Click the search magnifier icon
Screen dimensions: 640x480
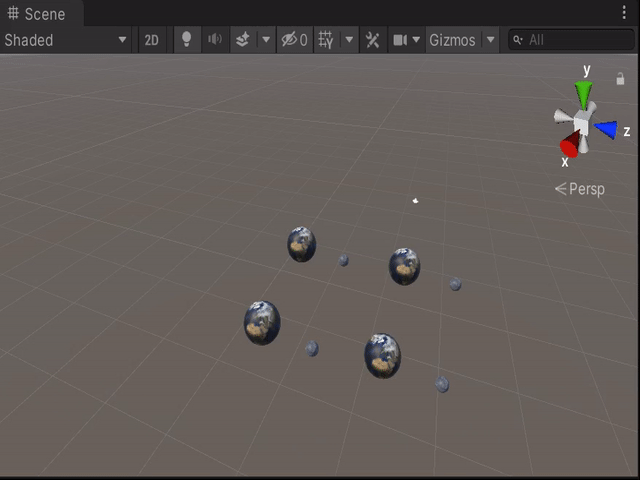pos(518,40)
